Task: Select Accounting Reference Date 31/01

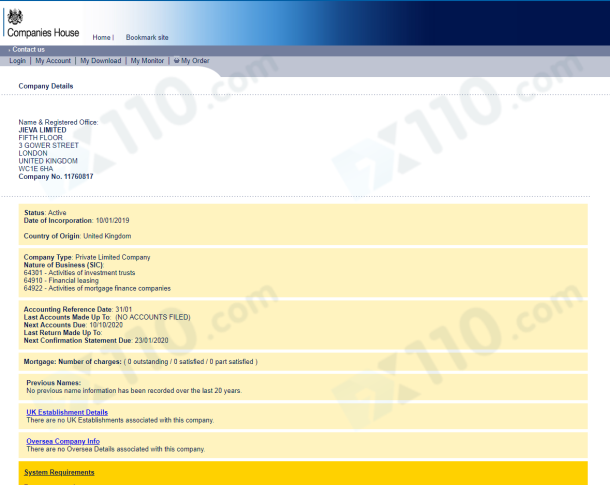Action: pyautogui.click(x=78, y=309)
